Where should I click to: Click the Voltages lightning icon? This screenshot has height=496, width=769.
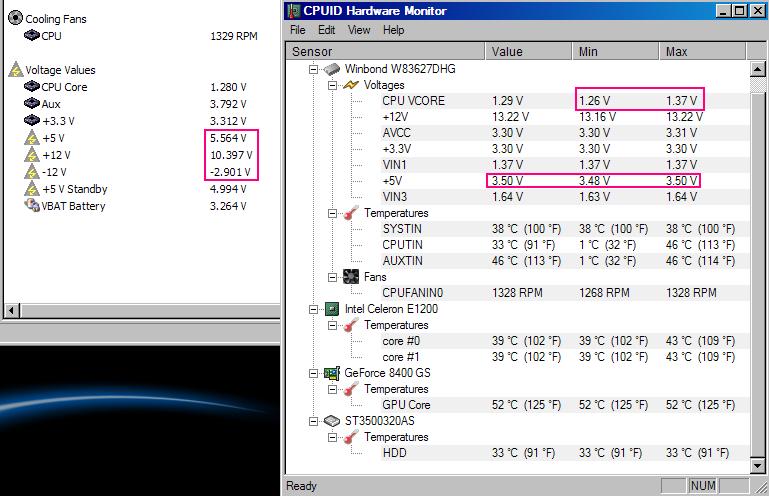pyautogui.click(x=351, y=85)
